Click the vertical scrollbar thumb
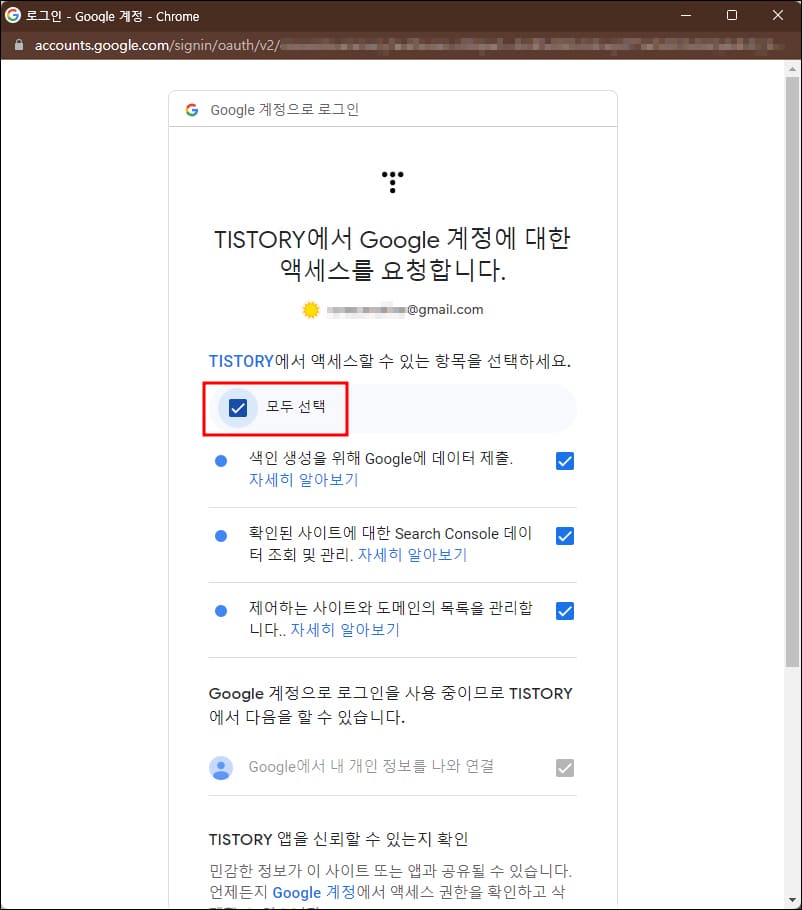This screenshot has width=802, height=910. pos(793,372)
